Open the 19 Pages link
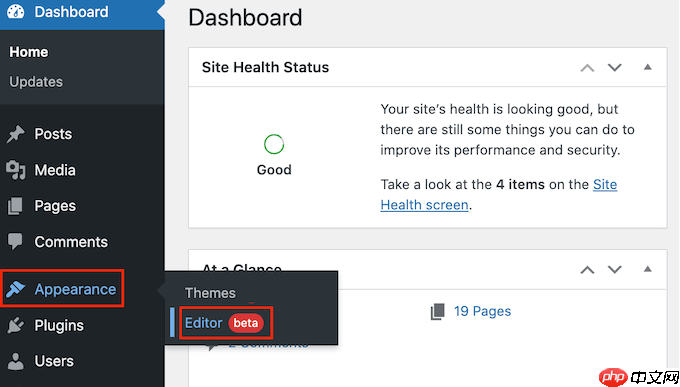Viewport: 680px width, 387px height. coord(482,311)
